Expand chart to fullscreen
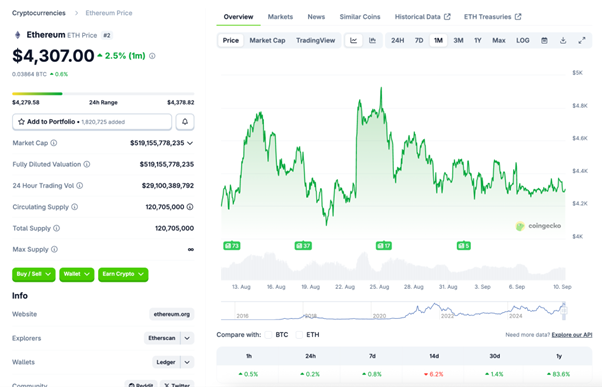602x387 pixels. [582, 40]
